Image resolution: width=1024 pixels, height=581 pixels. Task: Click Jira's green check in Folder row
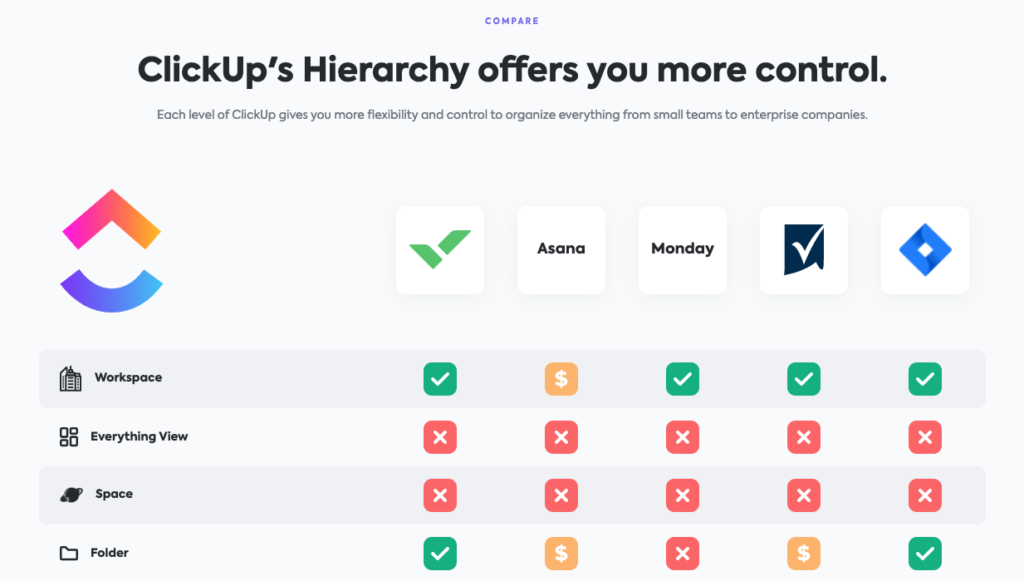(925, 554)
